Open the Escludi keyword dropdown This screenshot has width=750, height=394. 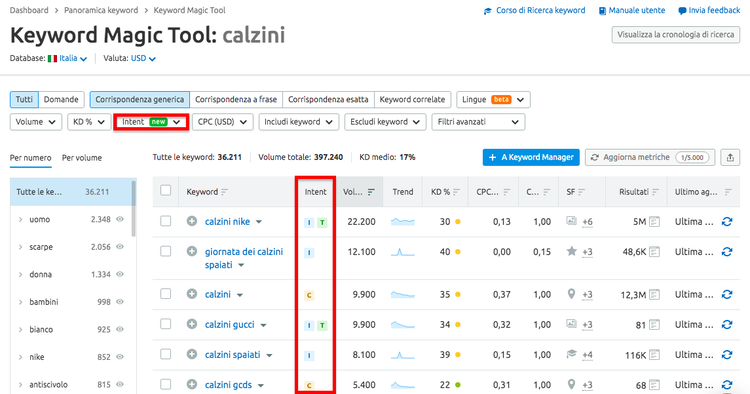pyautogui.click(x=385, y=122)
